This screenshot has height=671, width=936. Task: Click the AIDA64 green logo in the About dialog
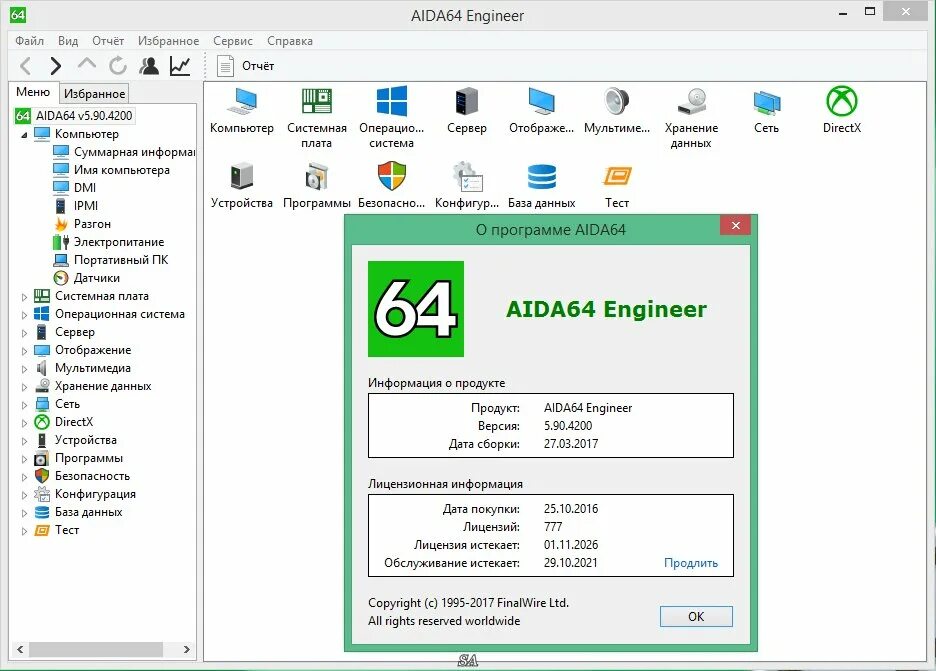click(x=415, y=309)
